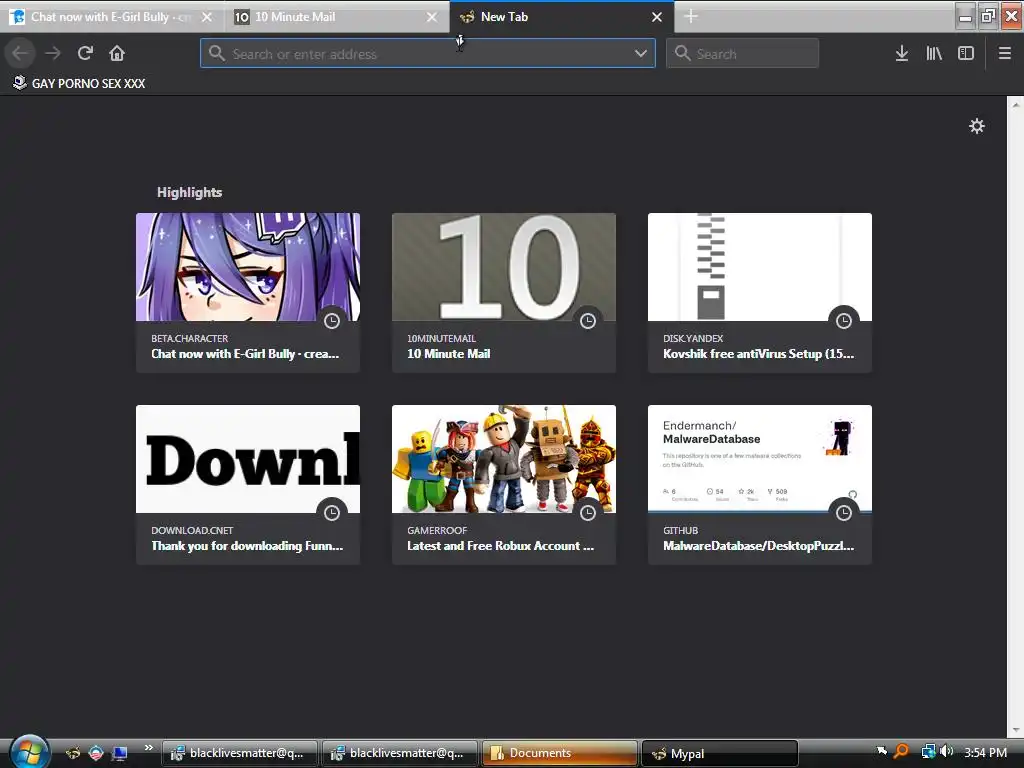Open Mypal taskbar button

click(x=720, y=753)
